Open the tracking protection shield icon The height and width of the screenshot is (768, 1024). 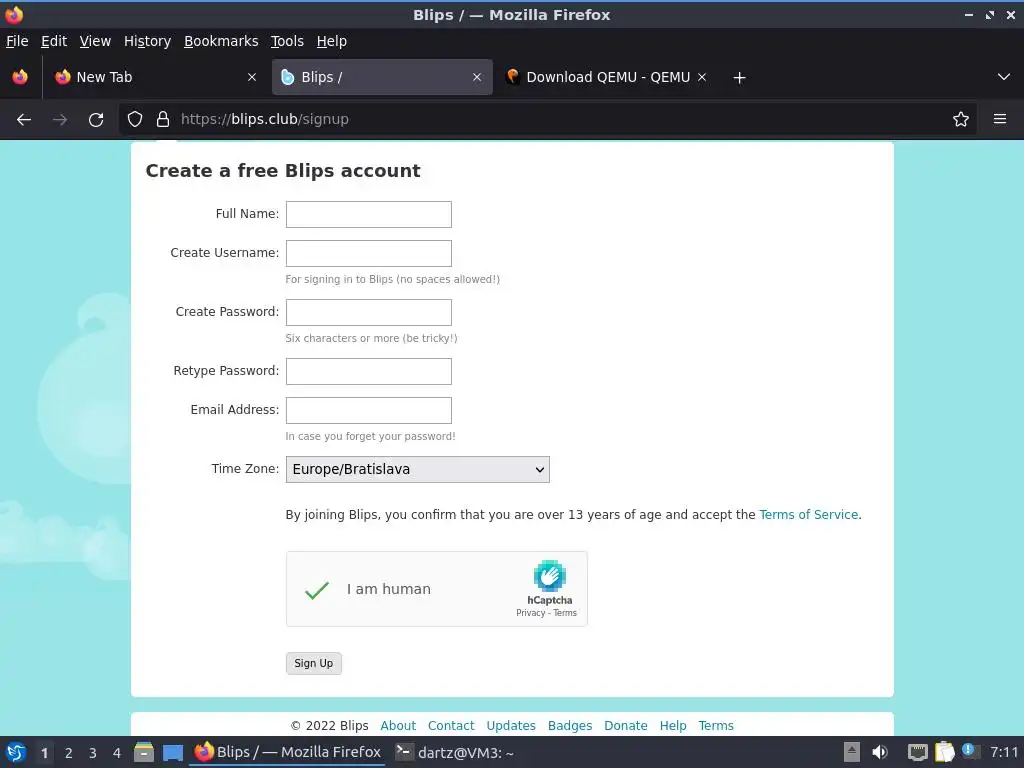135,119
